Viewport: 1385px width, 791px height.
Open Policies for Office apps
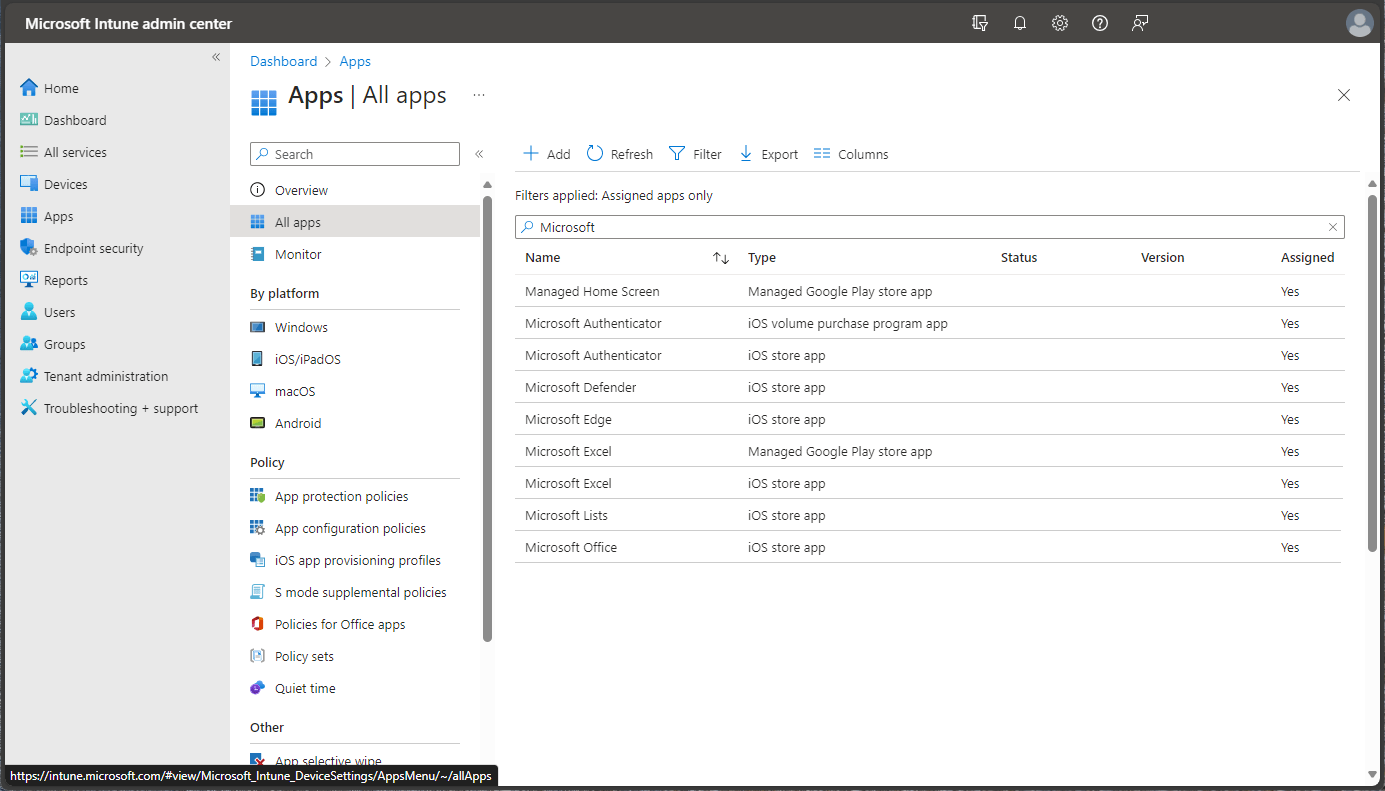coord(340,623)
